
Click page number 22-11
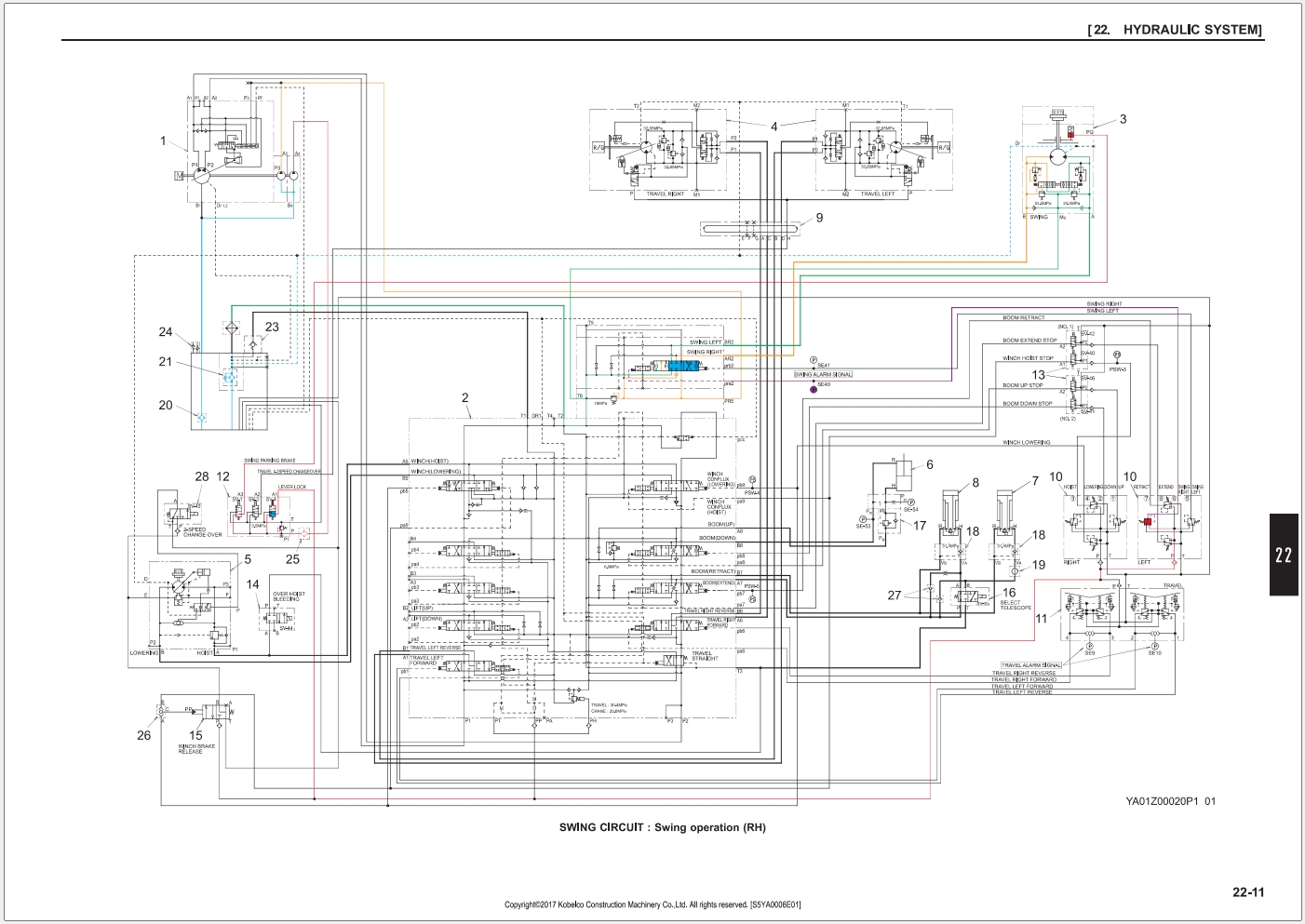pos(1248,892)
